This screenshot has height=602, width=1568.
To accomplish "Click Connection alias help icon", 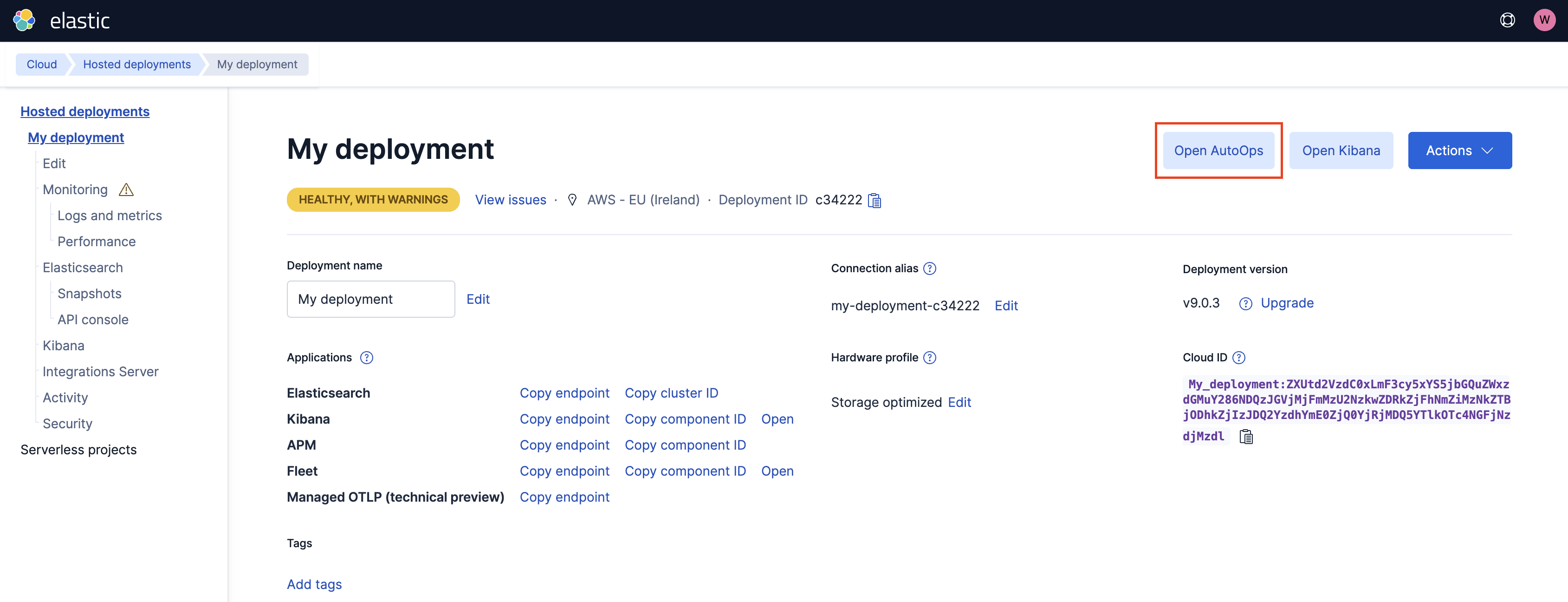I will click(x=929, y=268).
